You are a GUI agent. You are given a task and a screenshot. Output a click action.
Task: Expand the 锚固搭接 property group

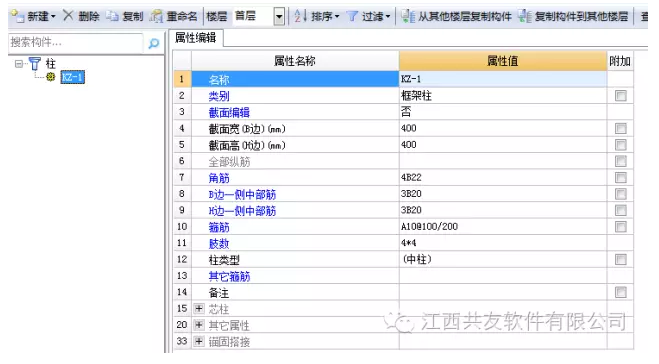(199, 342)
